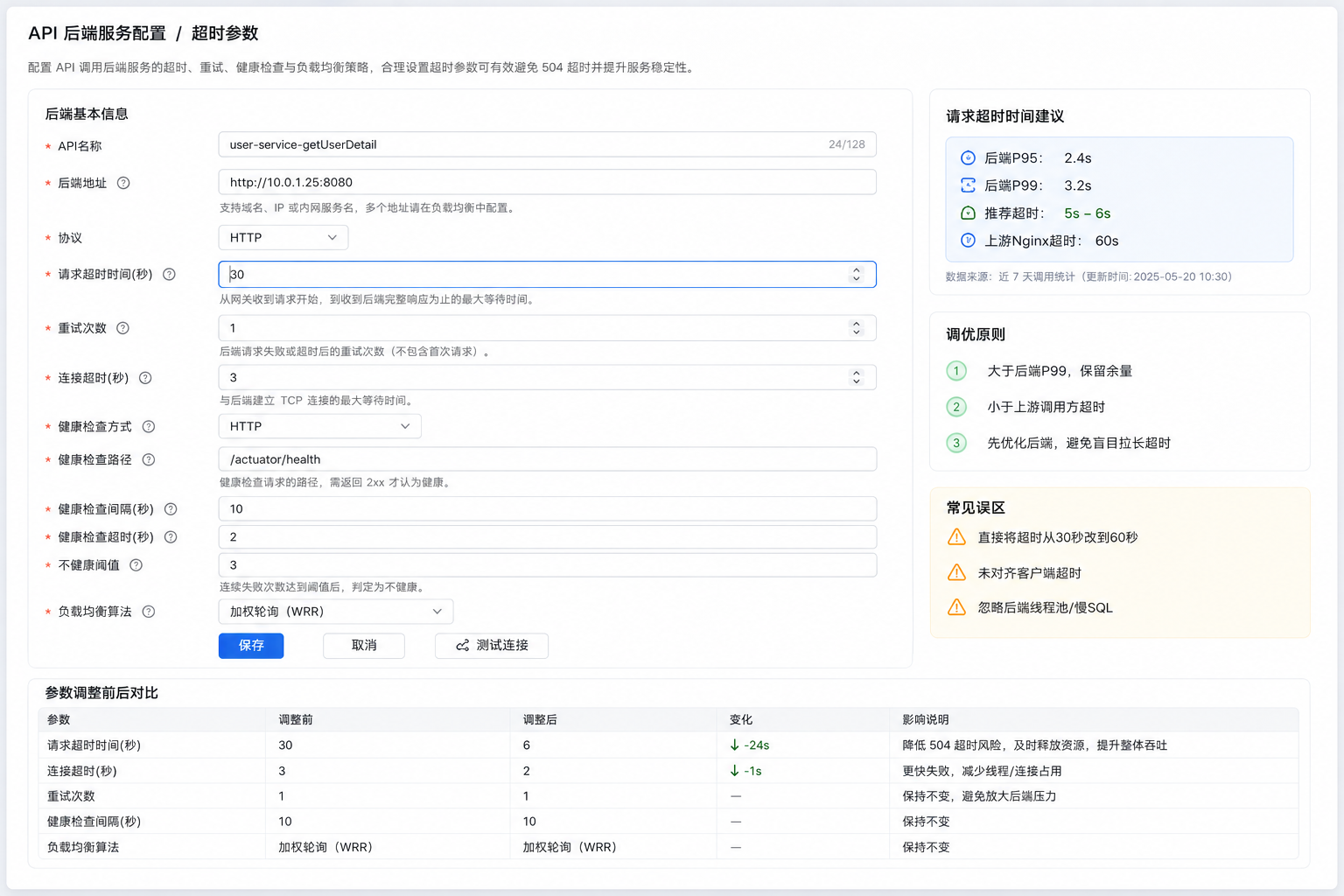This screenshot has height=896, width=1344.
Task: Click 超时参数 in the breadcrumb title
Action: click(225, 33)
